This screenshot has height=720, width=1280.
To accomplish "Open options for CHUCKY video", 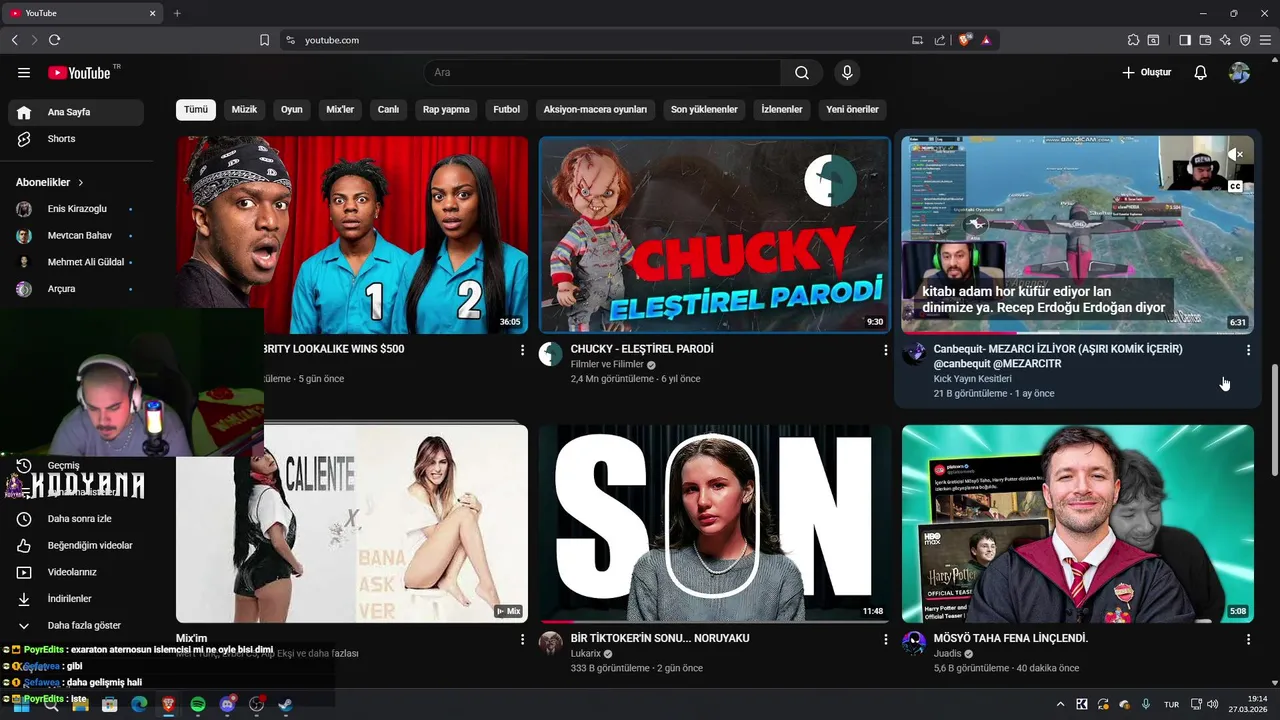I will pos(885,350).
